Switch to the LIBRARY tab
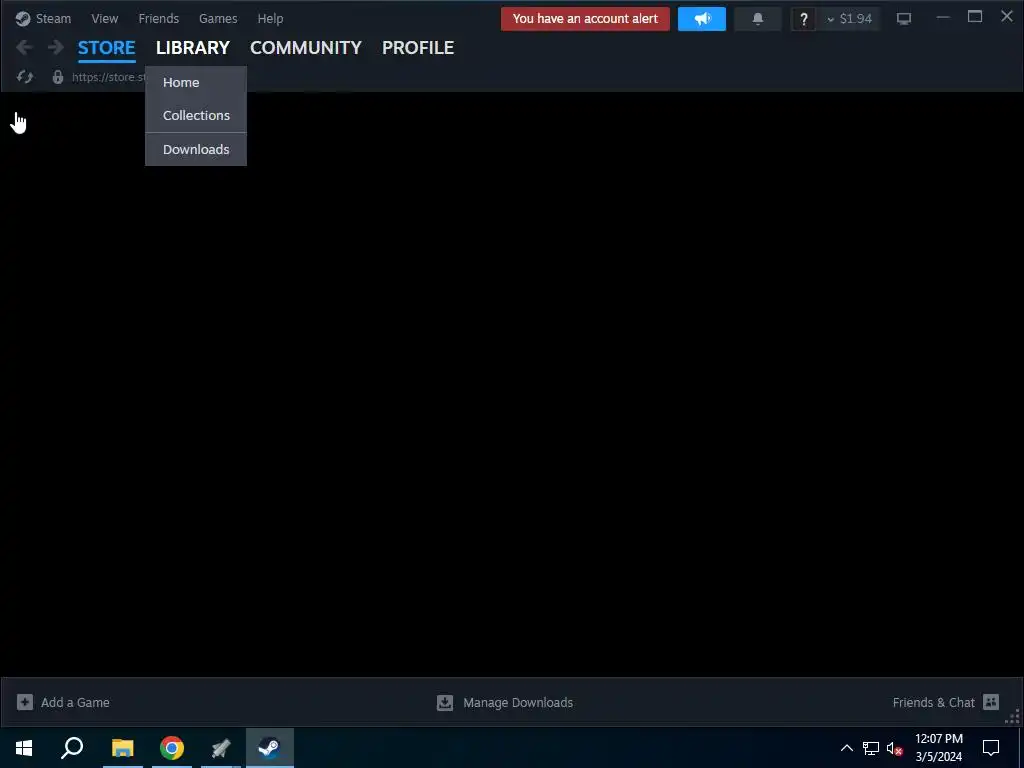The image size is (1024, 768). click(x=193, y=48)
